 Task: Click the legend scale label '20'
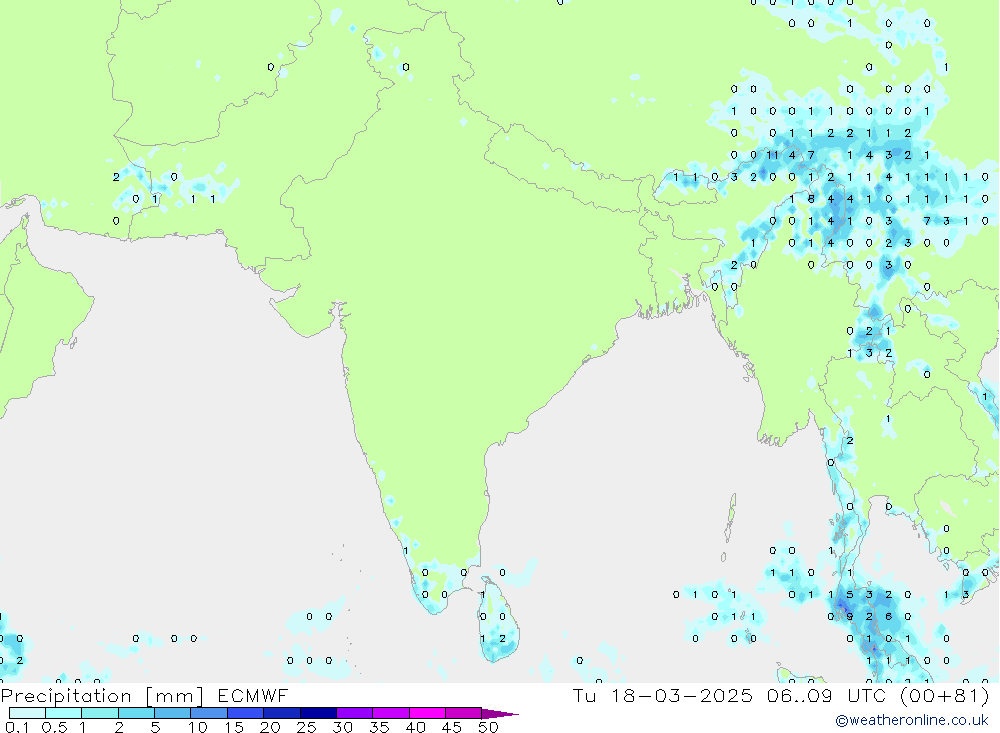tap(270, 727)
